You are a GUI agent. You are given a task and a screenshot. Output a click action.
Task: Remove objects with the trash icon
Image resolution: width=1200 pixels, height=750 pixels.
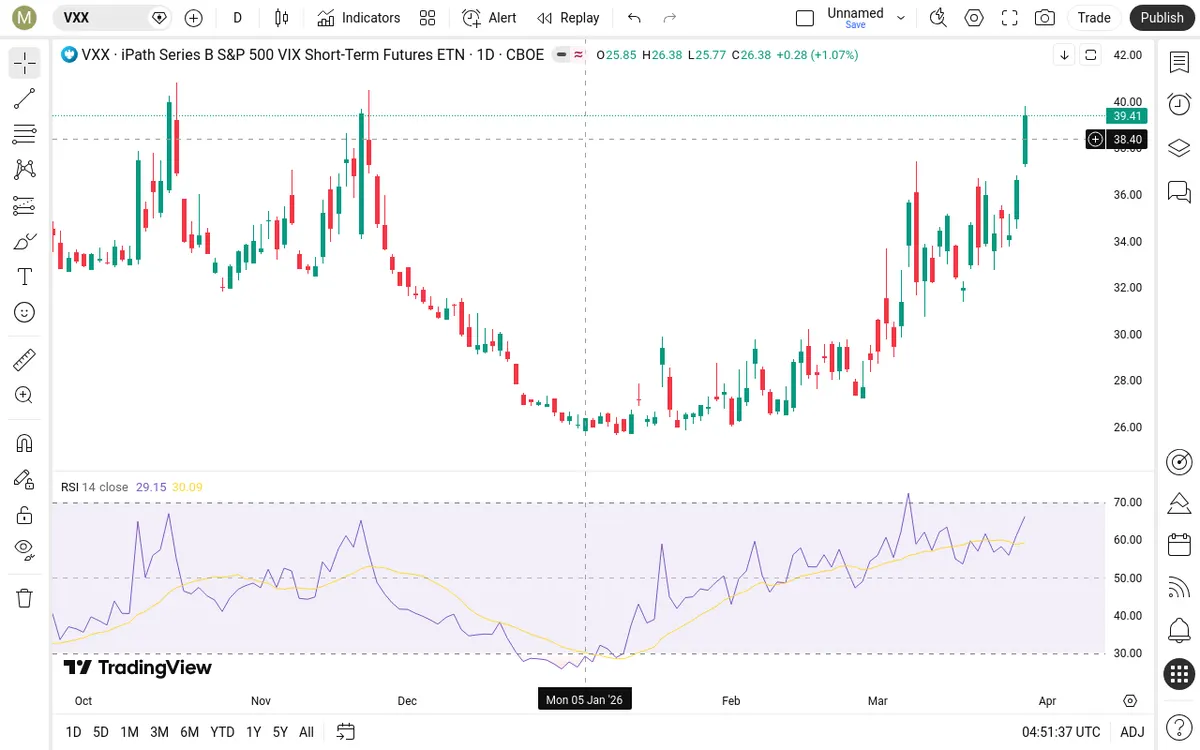pos(25,598)
